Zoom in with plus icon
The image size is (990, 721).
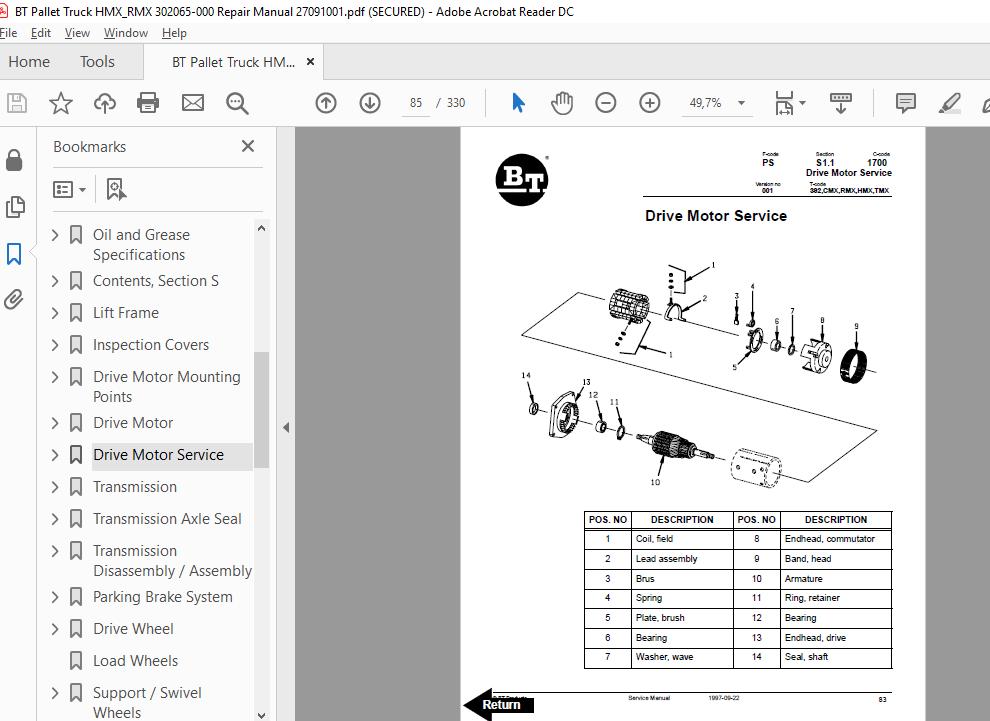[650, 103]
